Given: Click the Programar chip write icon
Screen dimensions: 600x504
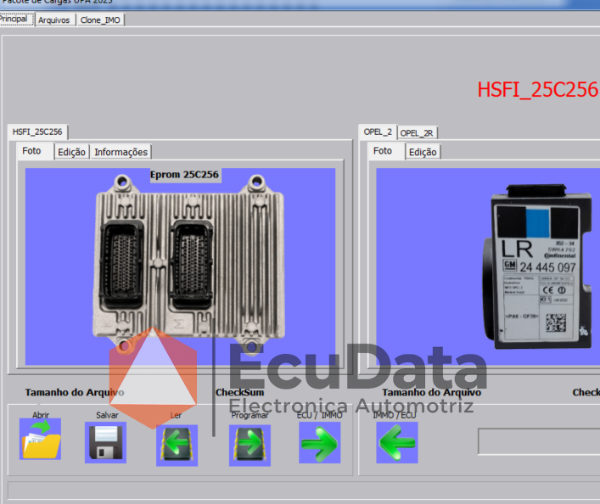Looking at the screenshot, I should pyautogui.click(x=250, y=445).
